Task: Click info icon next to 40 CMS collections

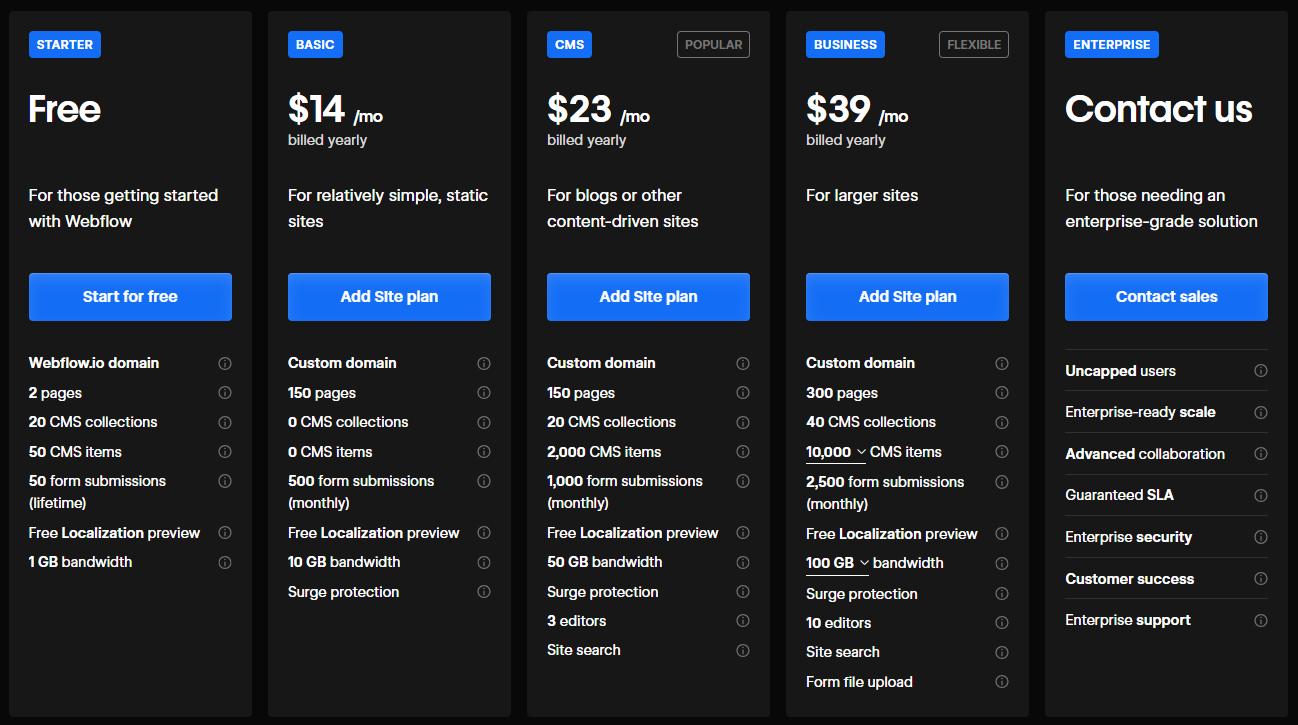Action: (x=1002, y=422)
